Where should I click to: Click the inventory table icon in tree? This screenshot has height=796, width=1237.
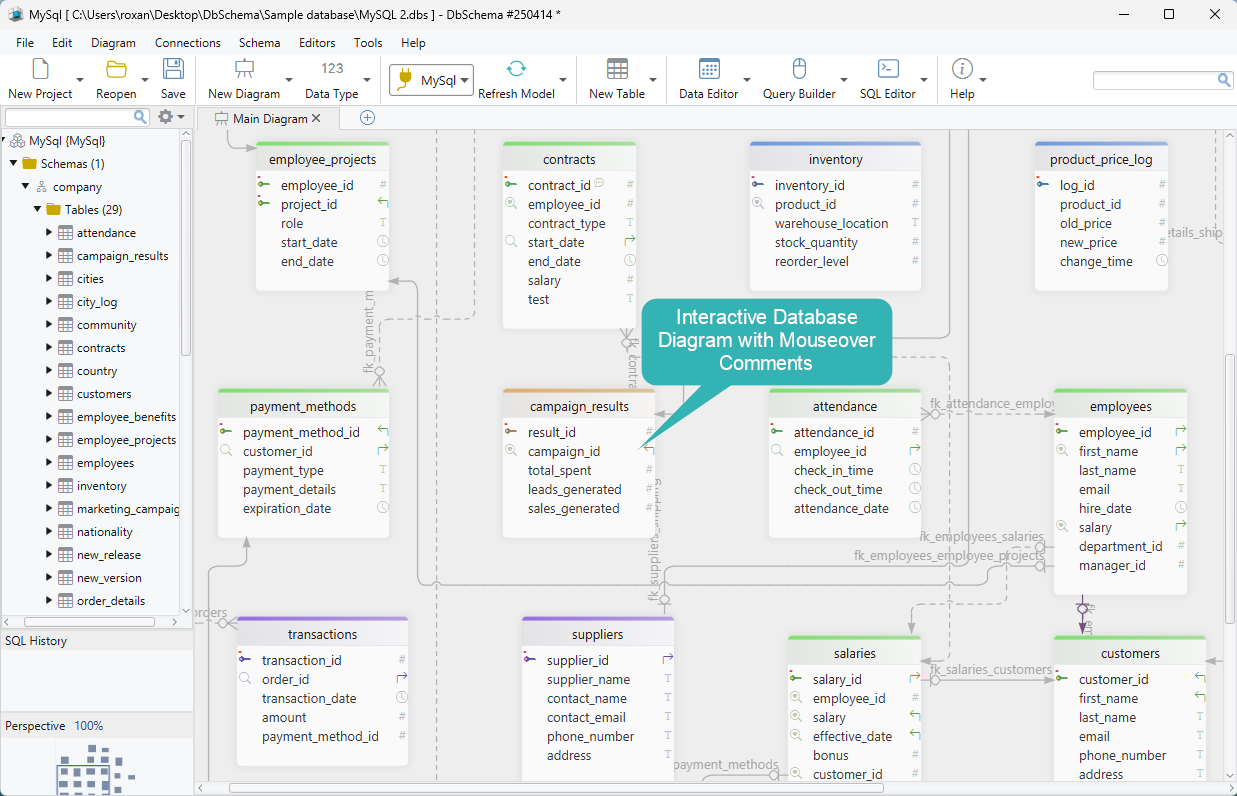[x=65, y=486]
